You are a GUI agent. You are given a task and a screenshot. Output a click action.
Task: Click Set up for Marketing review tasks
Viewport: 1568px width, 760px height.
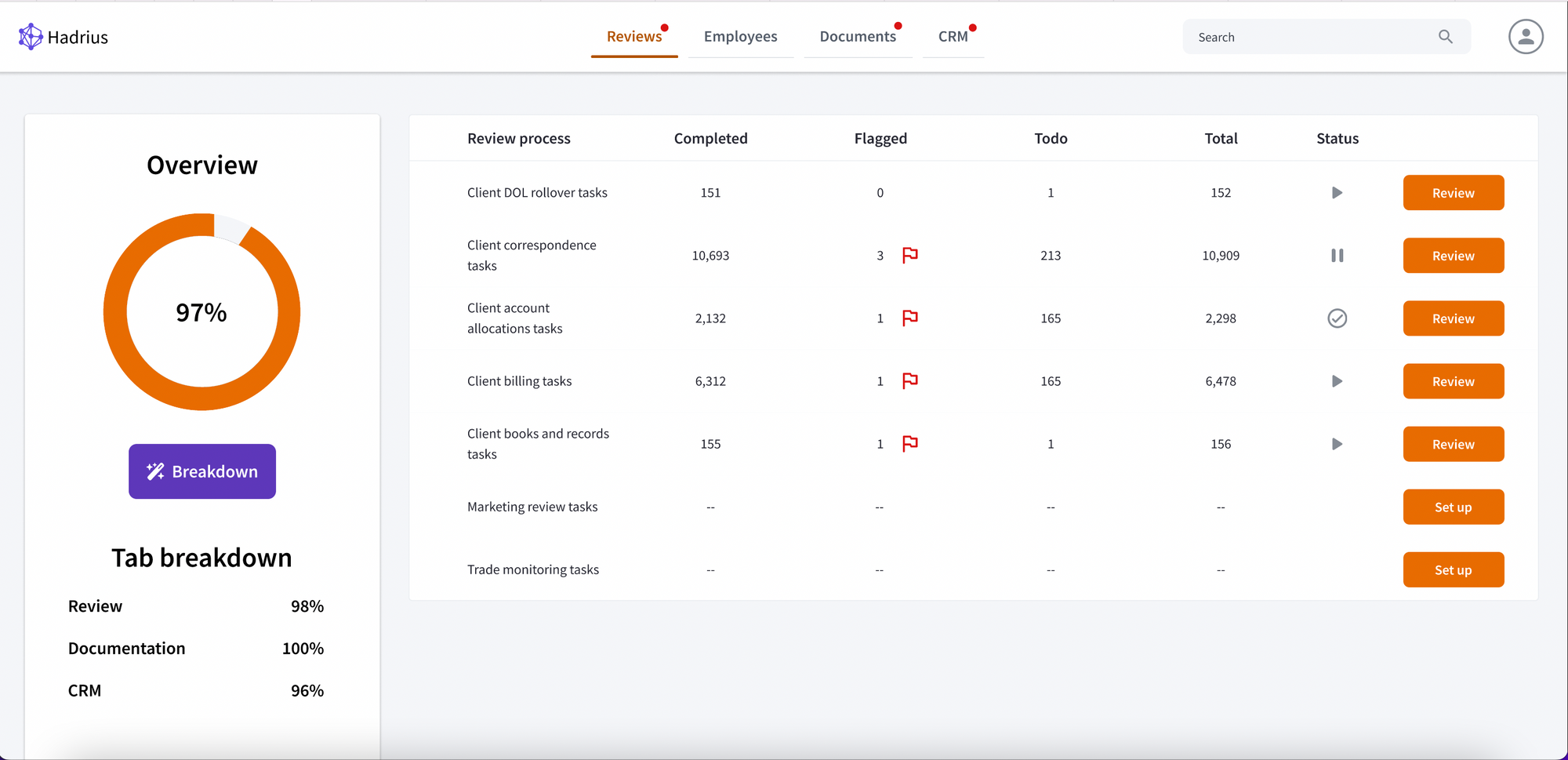[1453, 507]
